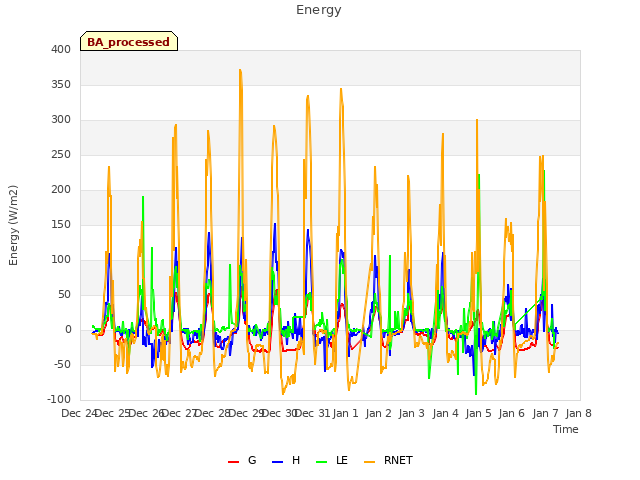The width and height of the screenshot is (640, 480).
Task: Click the Jan 7 x-axis label
Action: [545, 413]
